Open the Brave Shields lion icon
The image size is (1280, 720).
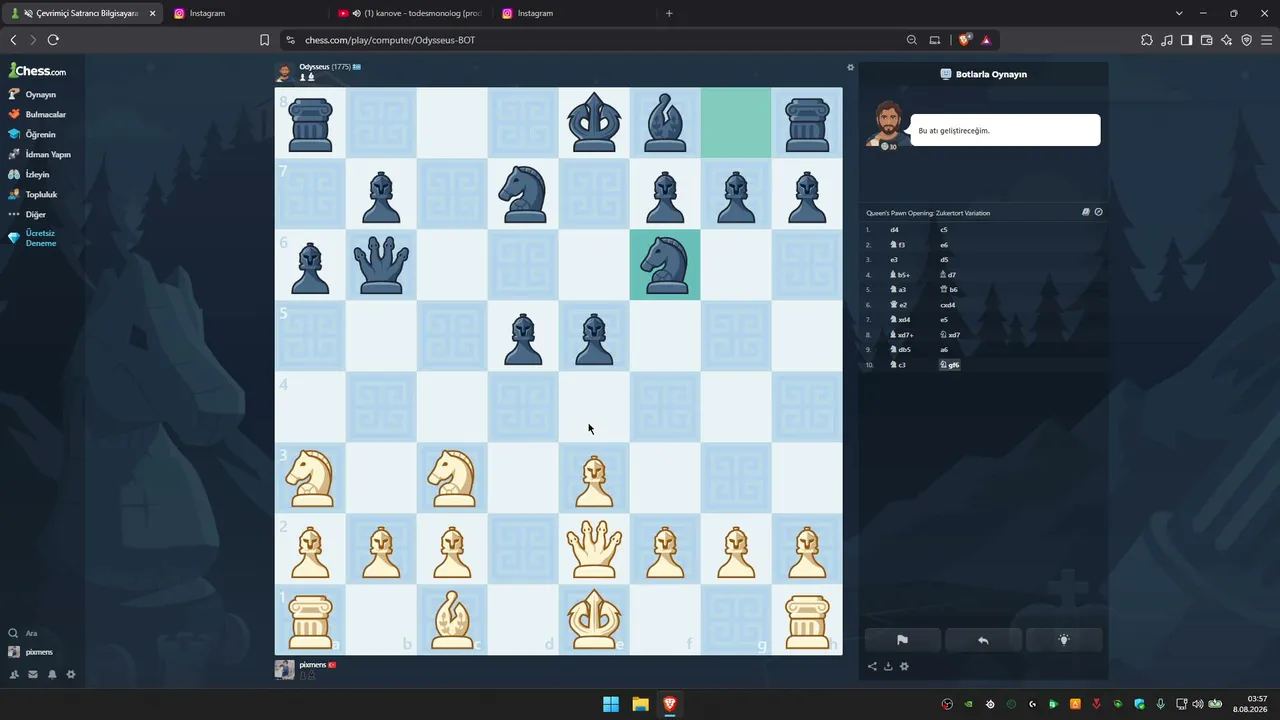(964, 40)
